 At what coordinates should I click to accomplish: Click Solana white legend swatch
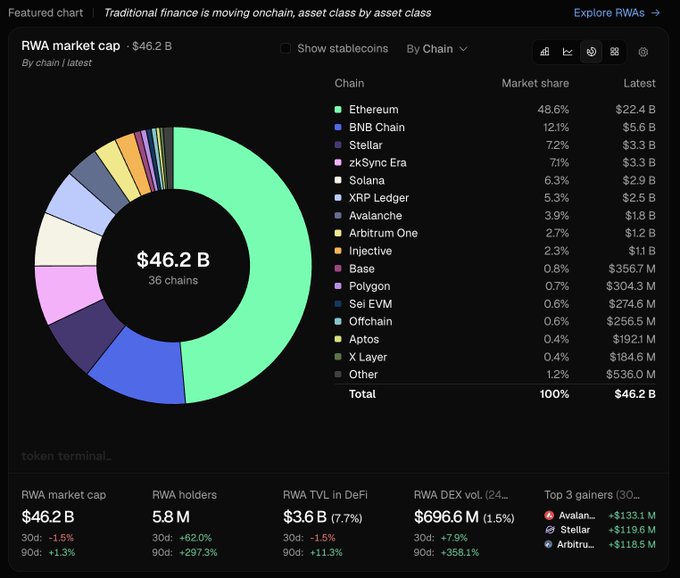pos(338,180)
